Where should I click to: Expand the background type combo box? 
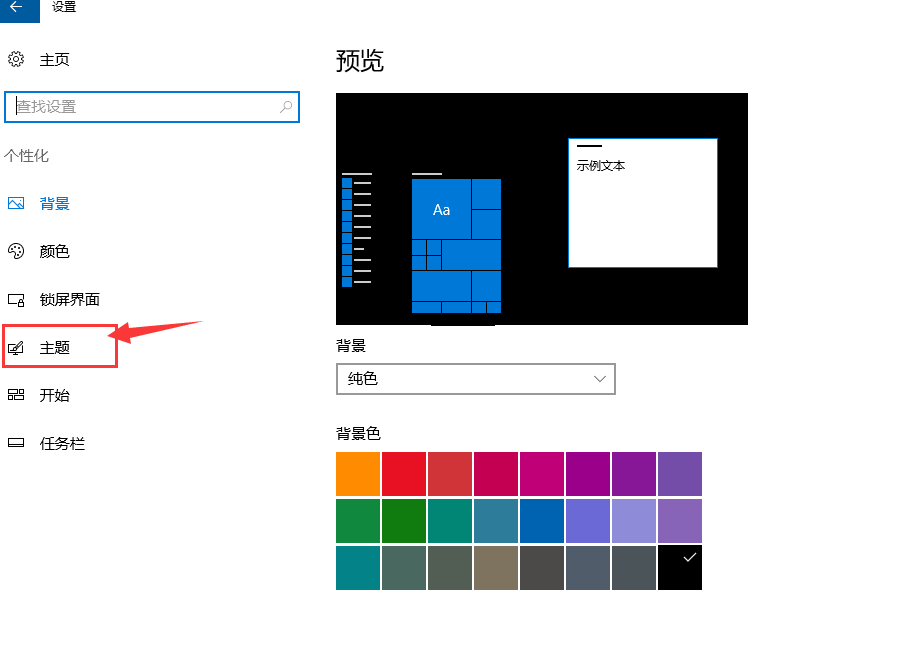pos(599,379)
